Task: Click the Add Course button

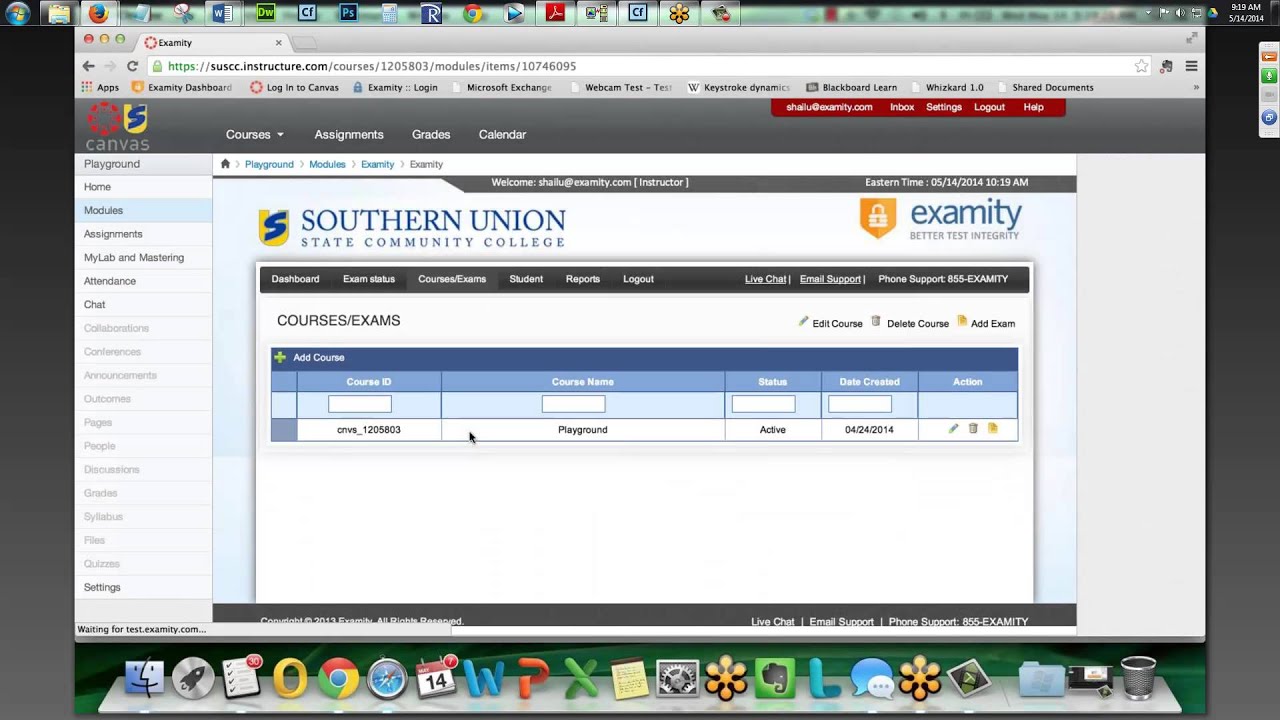Action: point(309,357)
